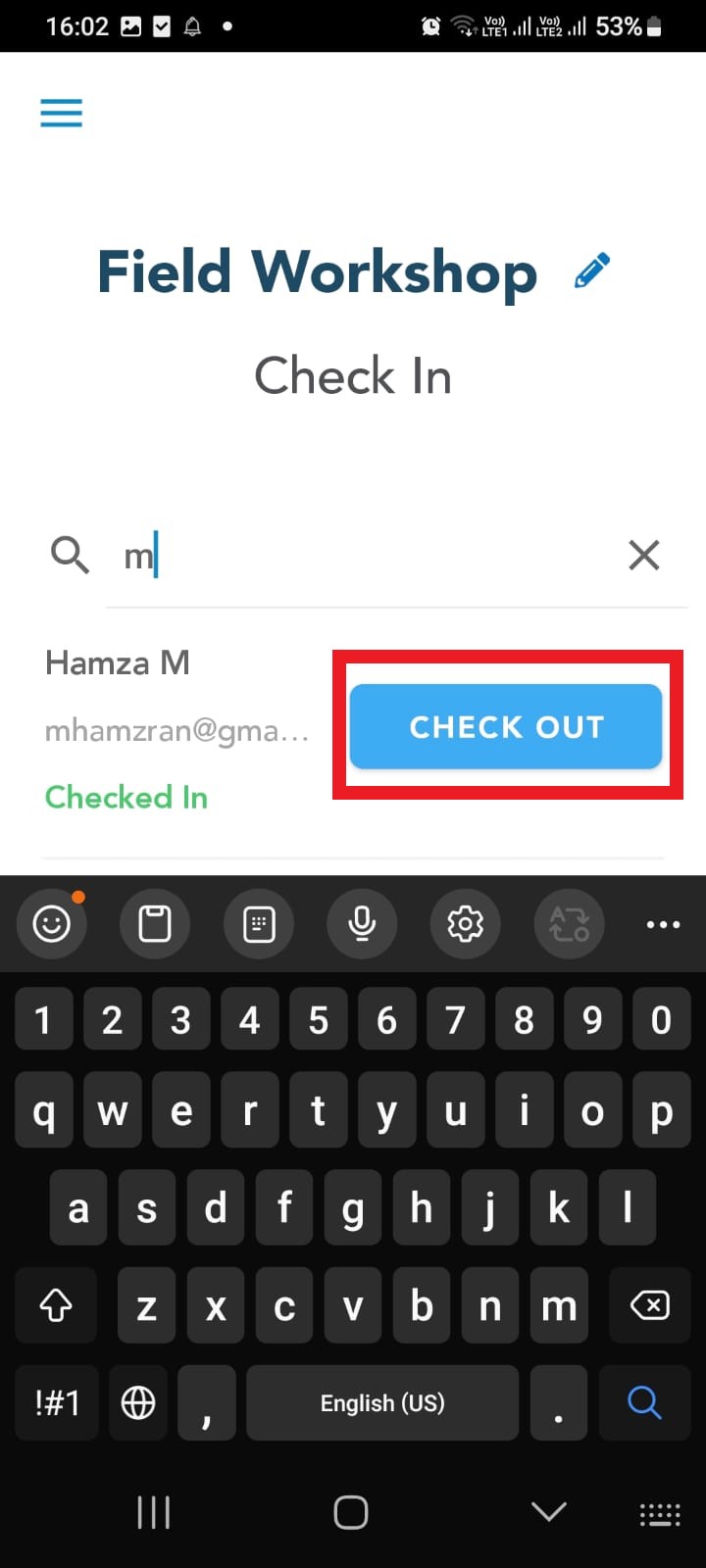Open recent apps from the navigation bar
This screenshot has height=1568, width=706.
click(x=154, y=1512)
